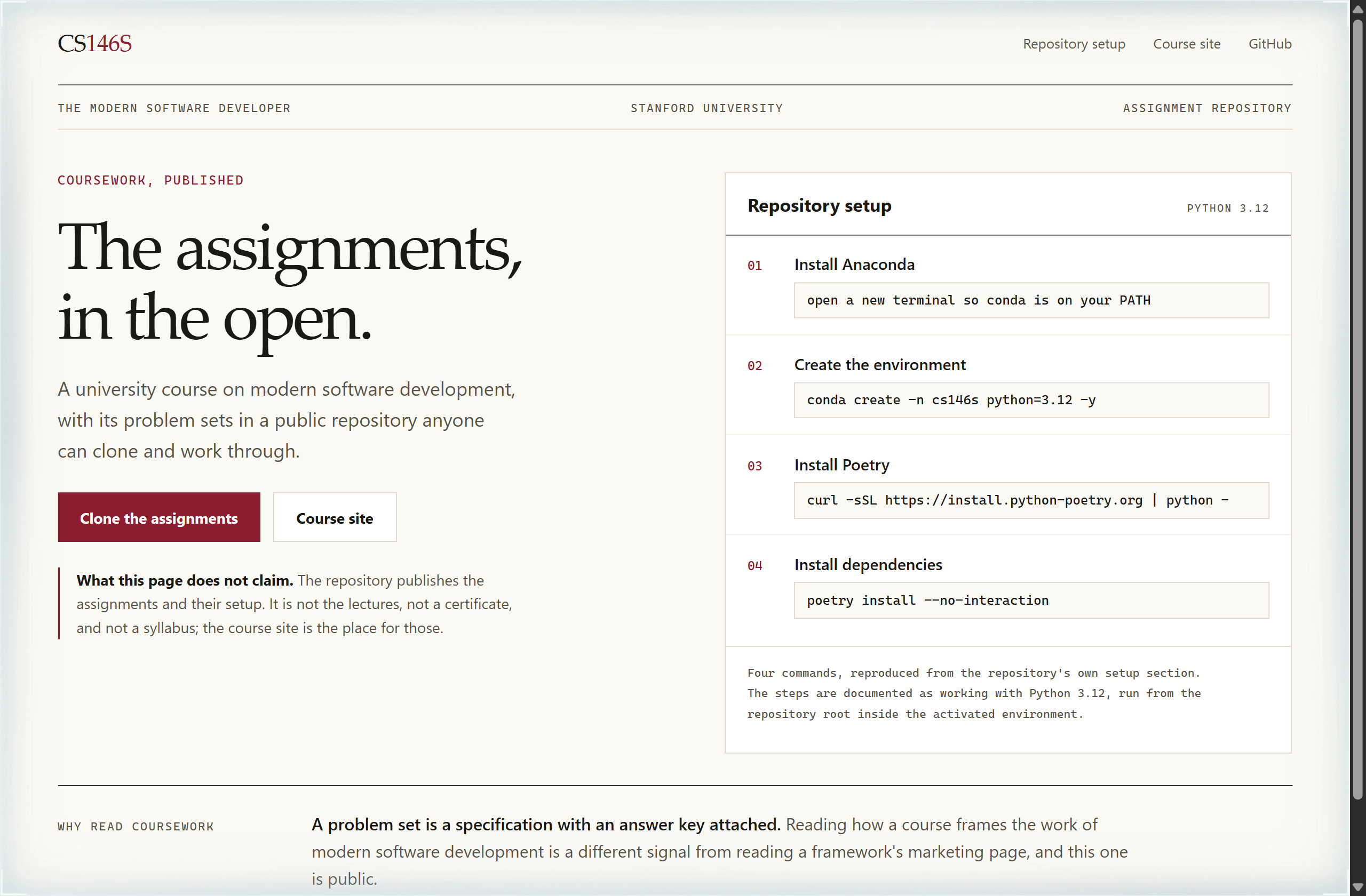The image size is (1366, 896).
Task: Click the vertical scrollbar thumb
Action: pos(1357,410)
